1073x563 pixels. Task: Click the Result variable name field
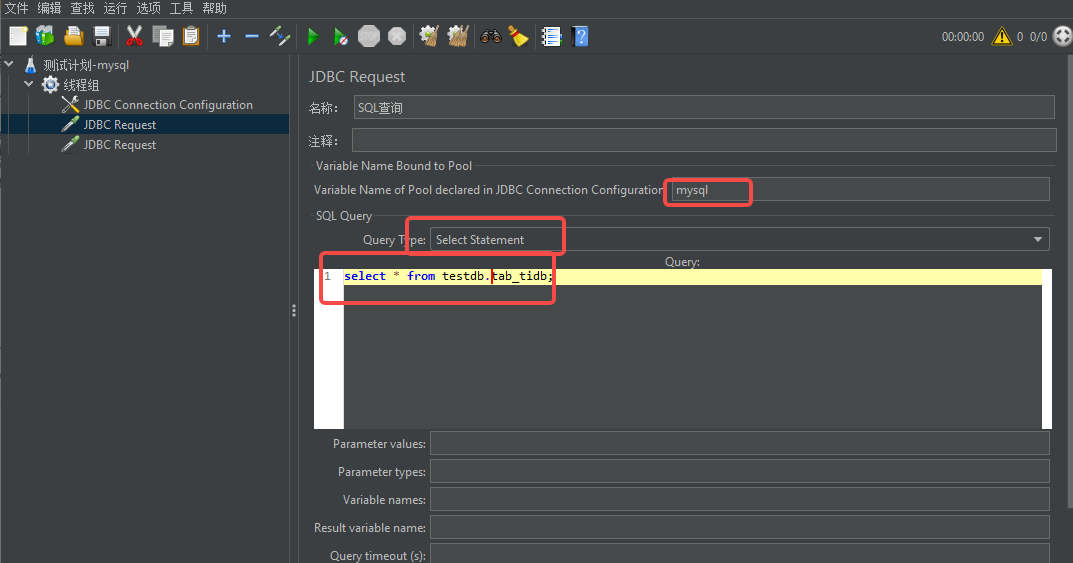739,527
